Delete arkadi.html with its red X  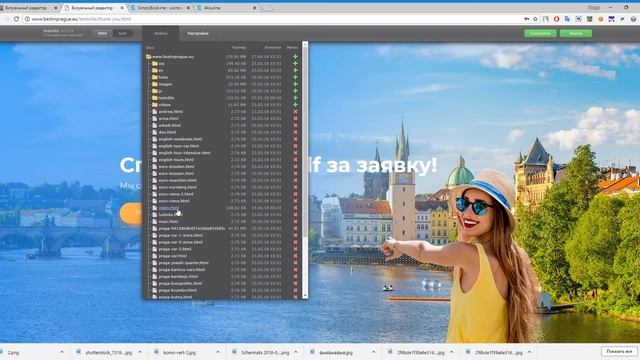295,125
